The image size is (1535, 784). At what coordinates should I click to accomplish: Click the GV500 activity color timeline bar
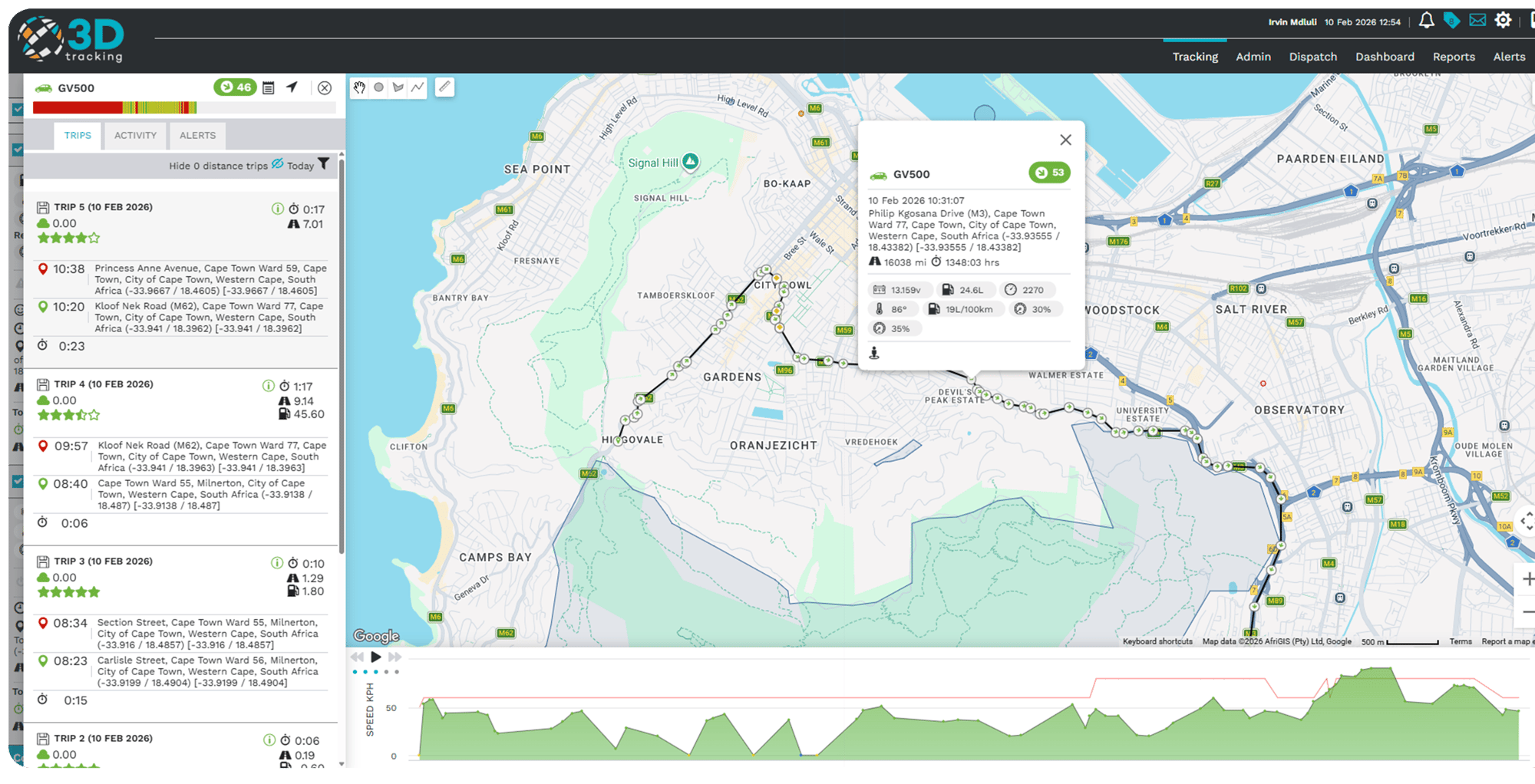[x=184, y=107]
